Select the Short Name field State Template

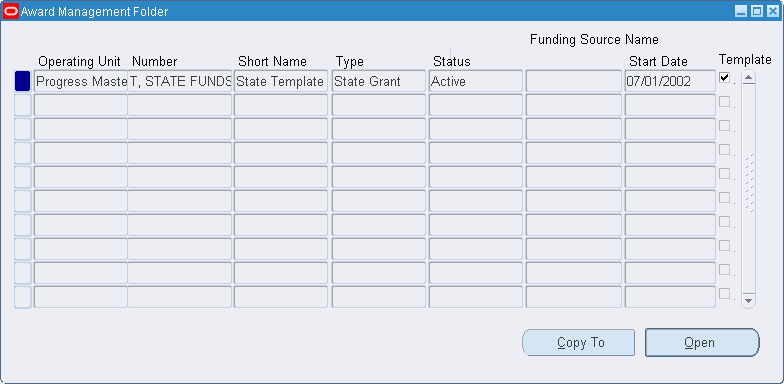(x=280, y=81)
